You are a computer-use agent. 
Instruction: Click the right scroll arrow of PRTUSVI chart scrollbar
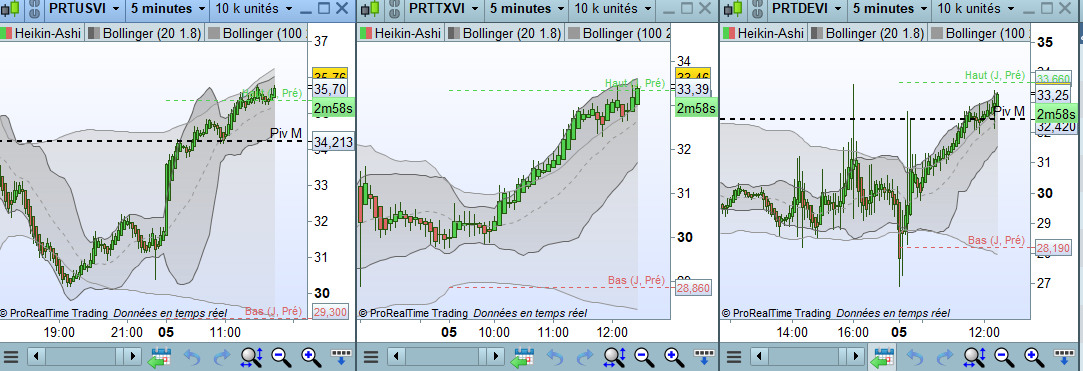point(133,357)
